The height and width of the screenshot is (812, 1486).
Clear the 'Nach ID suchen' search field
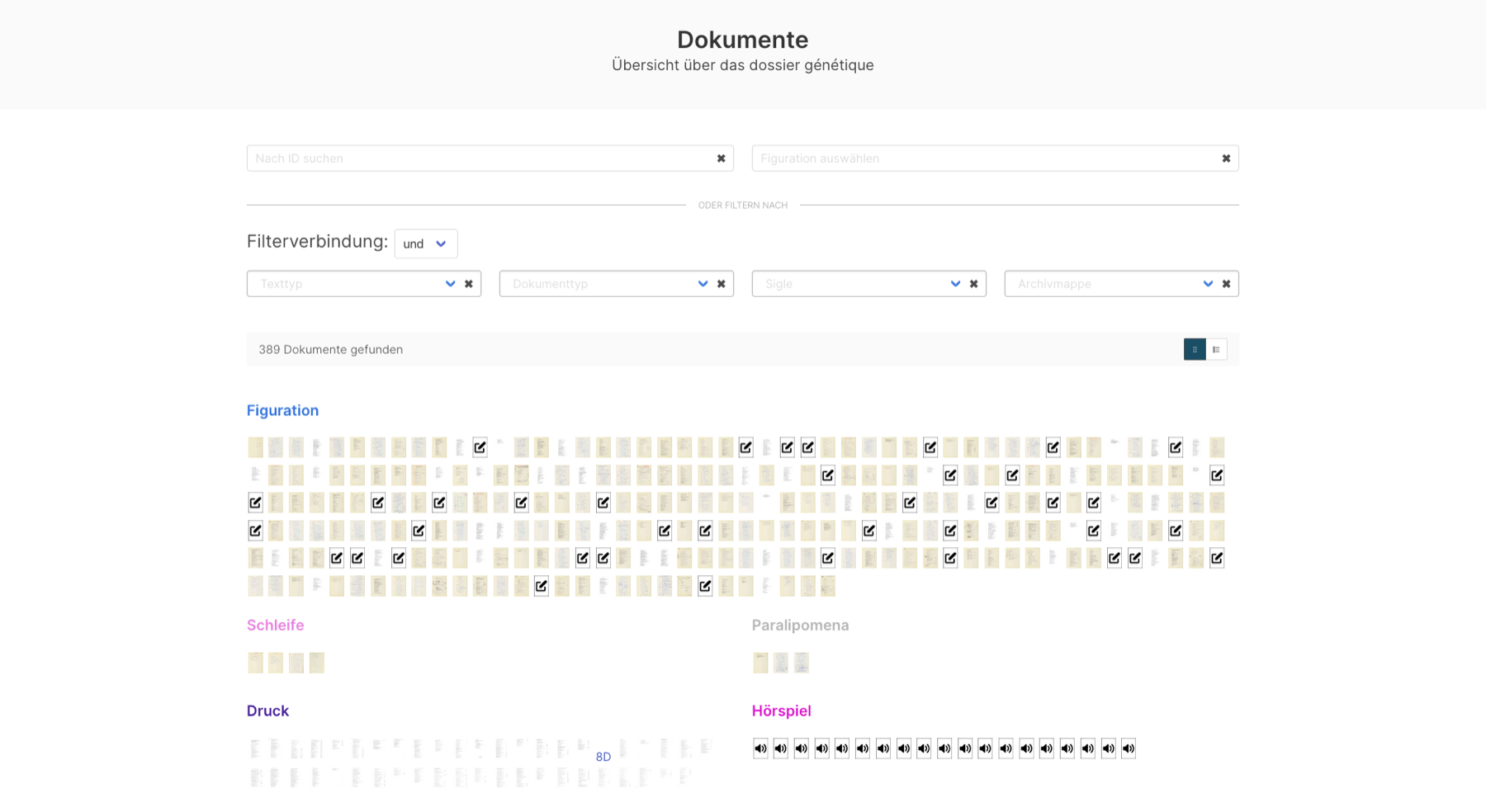point(721,158)
